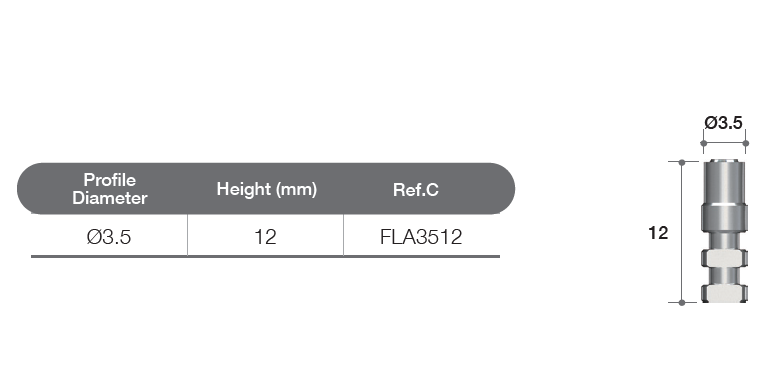Click the Height (mm) column header
778x376 pixels.
(266, 189)
